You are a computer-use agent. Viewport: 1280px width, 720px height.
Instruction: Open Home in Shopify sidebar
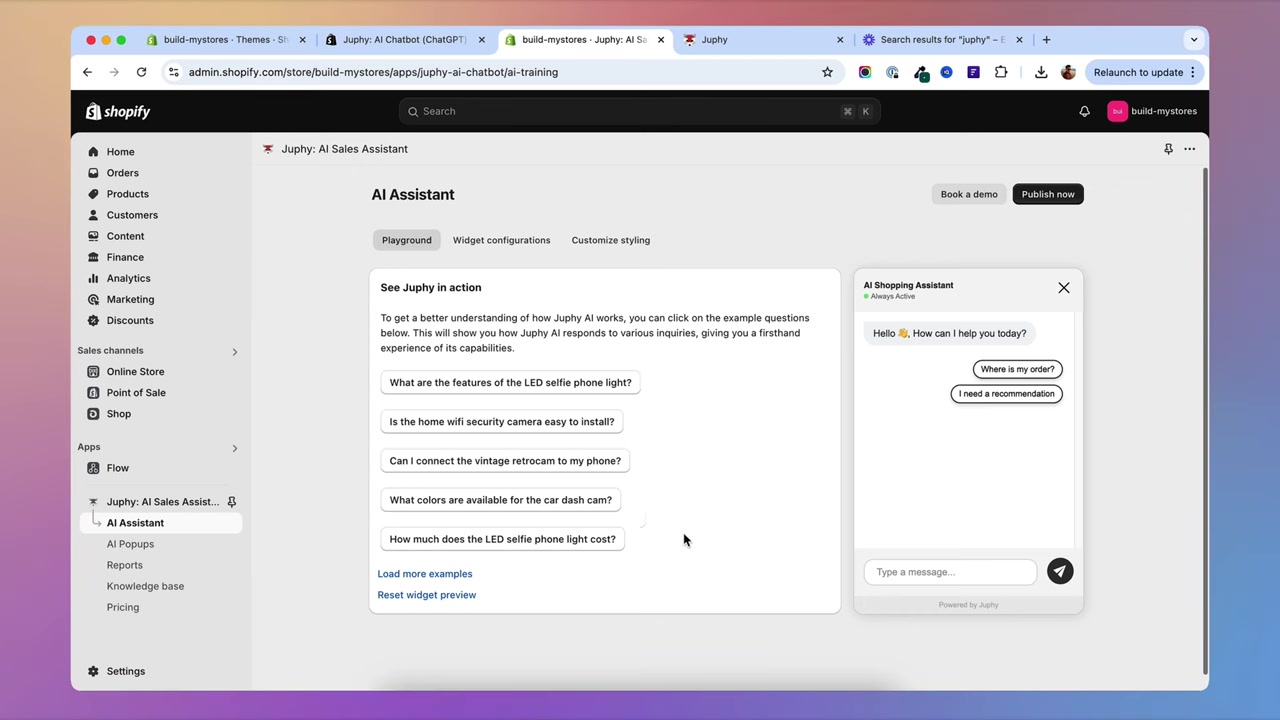point(120,152)
